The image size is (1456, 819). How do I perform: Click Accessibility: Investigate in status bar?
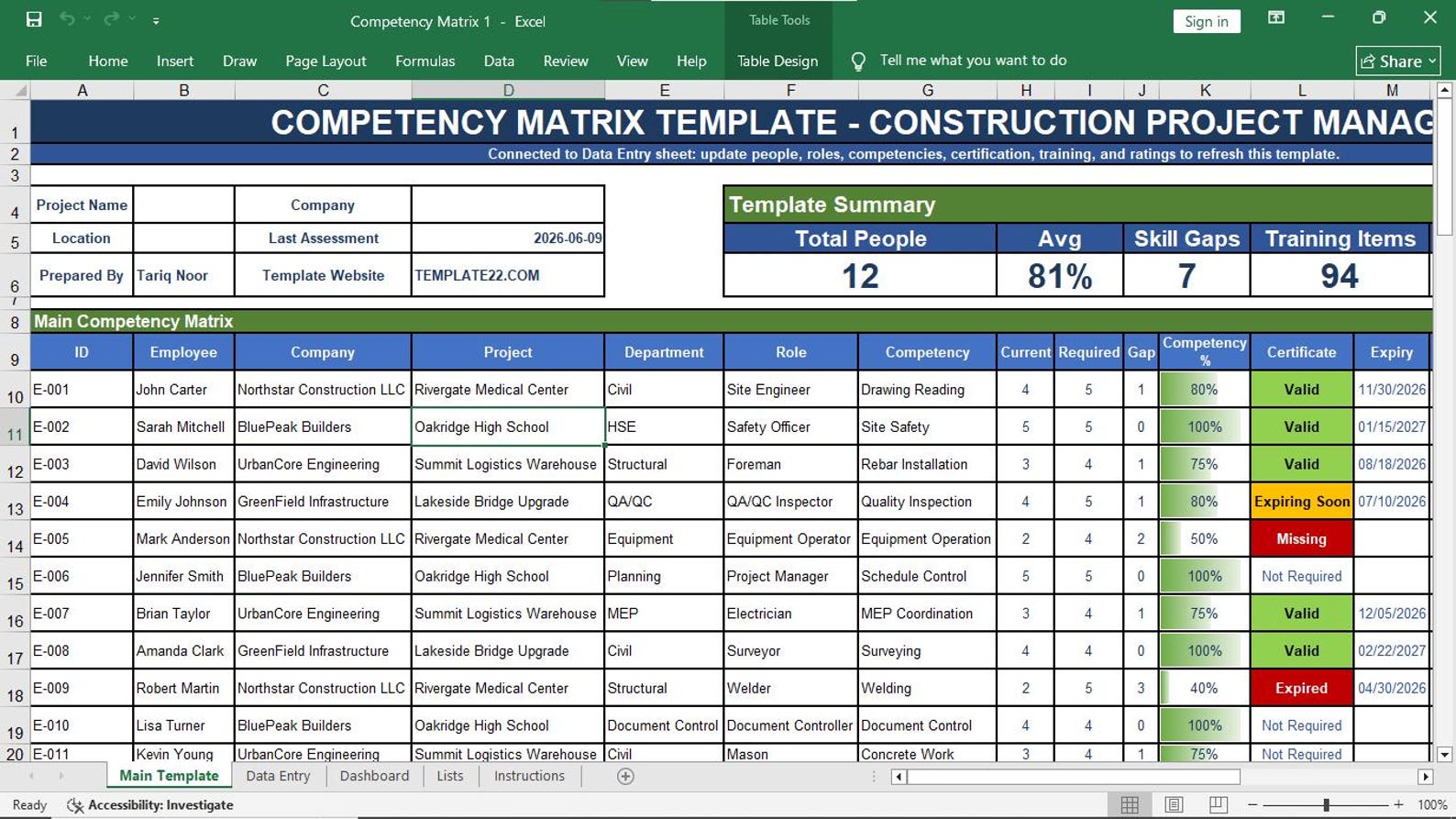pos(151,805)
